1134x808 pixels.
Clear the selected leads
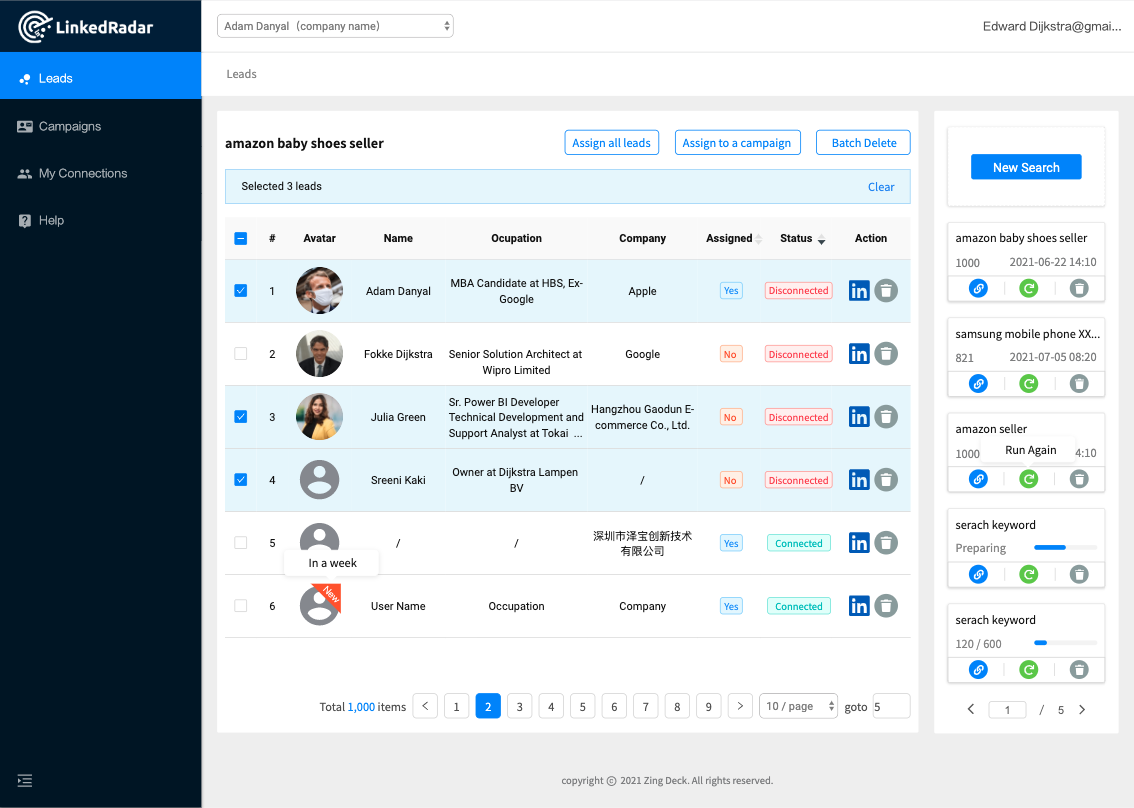click(x=881, y=187)
